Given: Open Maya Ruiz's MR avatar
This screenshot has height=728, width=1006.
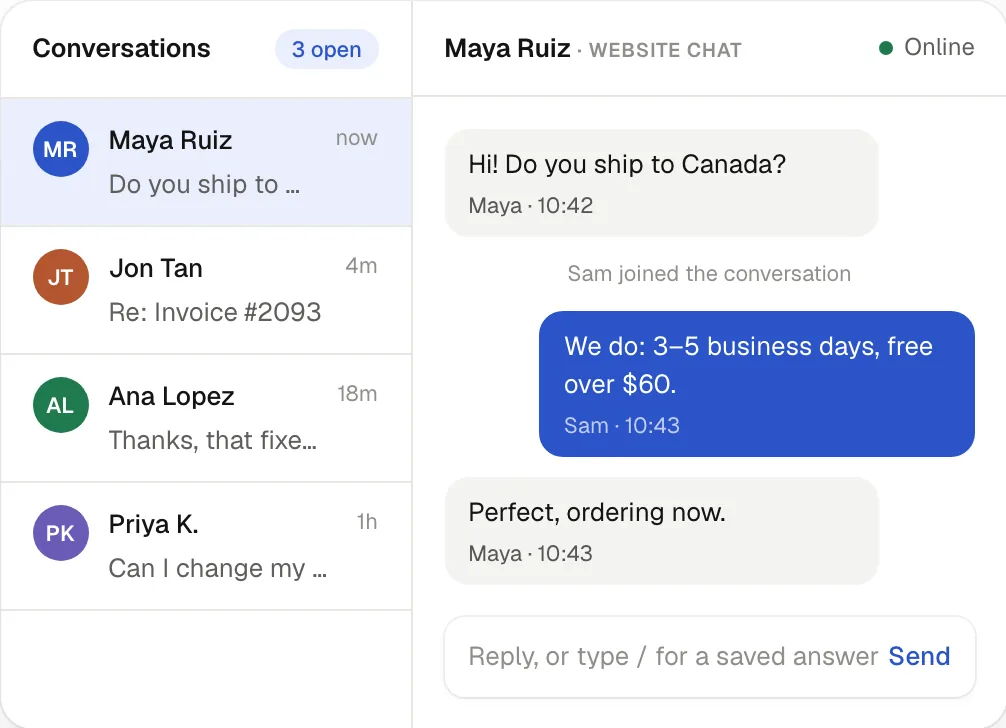Looking at the screenshot, I should 61,149.
